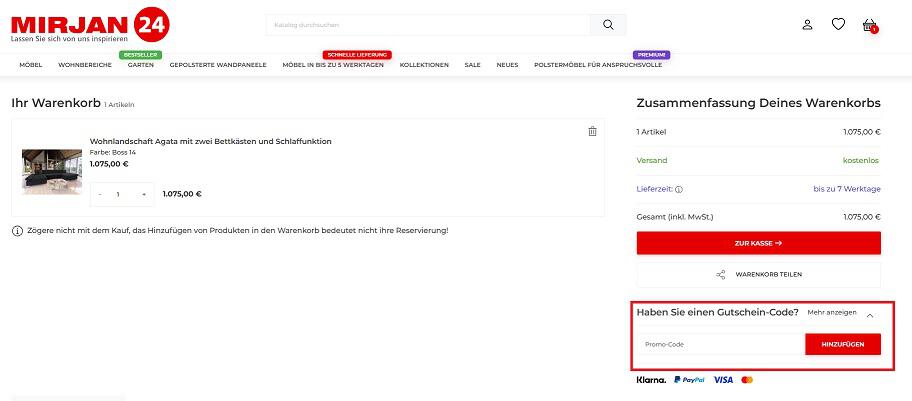Open the Neues menu item
Screen dimensions: 912x401
507,65
